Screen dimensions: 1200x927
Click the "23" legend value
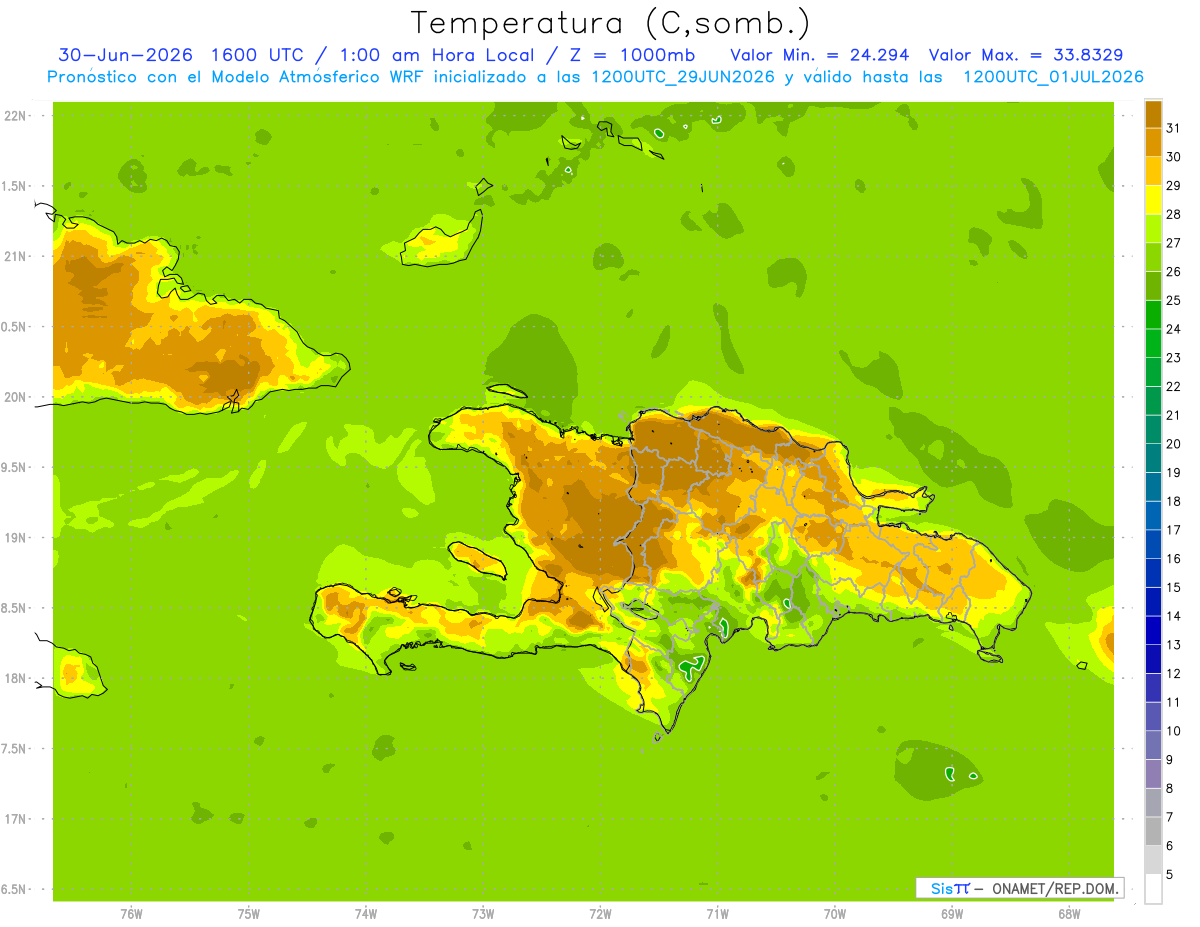(1174, 358)
